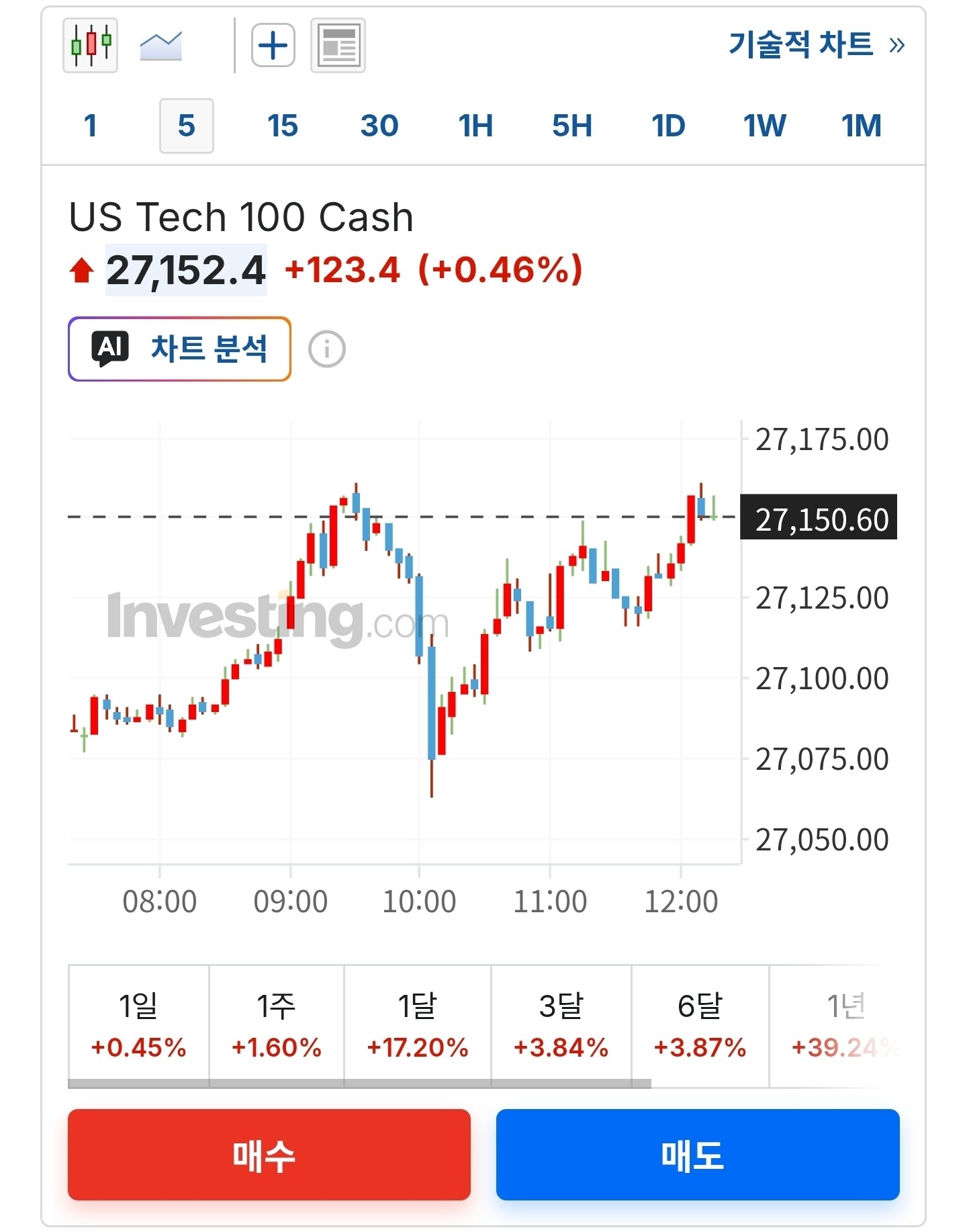Select the candlestick chart type icon
Image resolution: width=967 pixels, height=1232 pixels.
pyautogui.click(x=90, y=45)
